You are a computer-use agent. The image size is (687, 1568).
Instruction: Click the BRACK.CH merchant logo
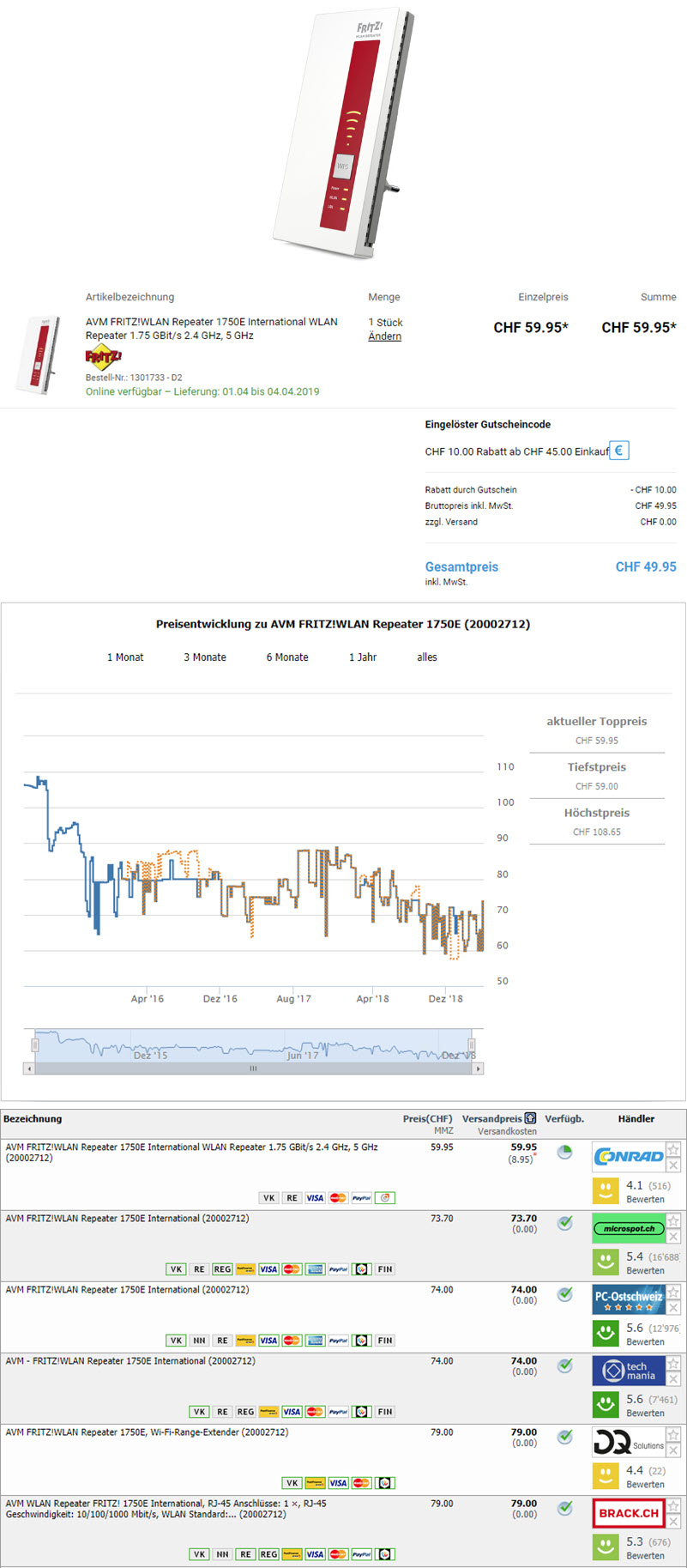click(x=628, y=1513)
